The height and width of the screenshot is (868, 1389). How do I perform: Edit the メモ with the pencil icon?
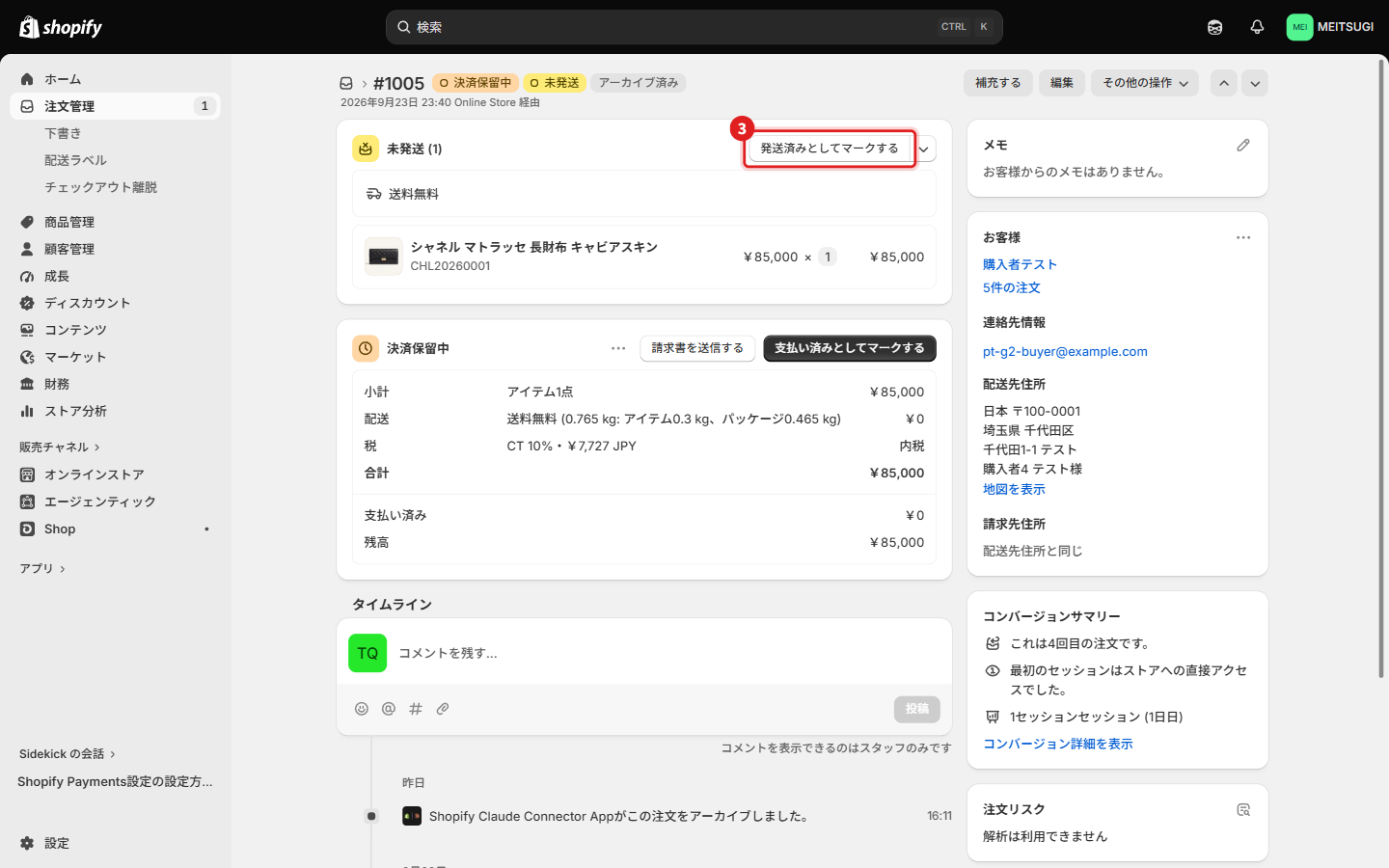[x=1243, y=145]
